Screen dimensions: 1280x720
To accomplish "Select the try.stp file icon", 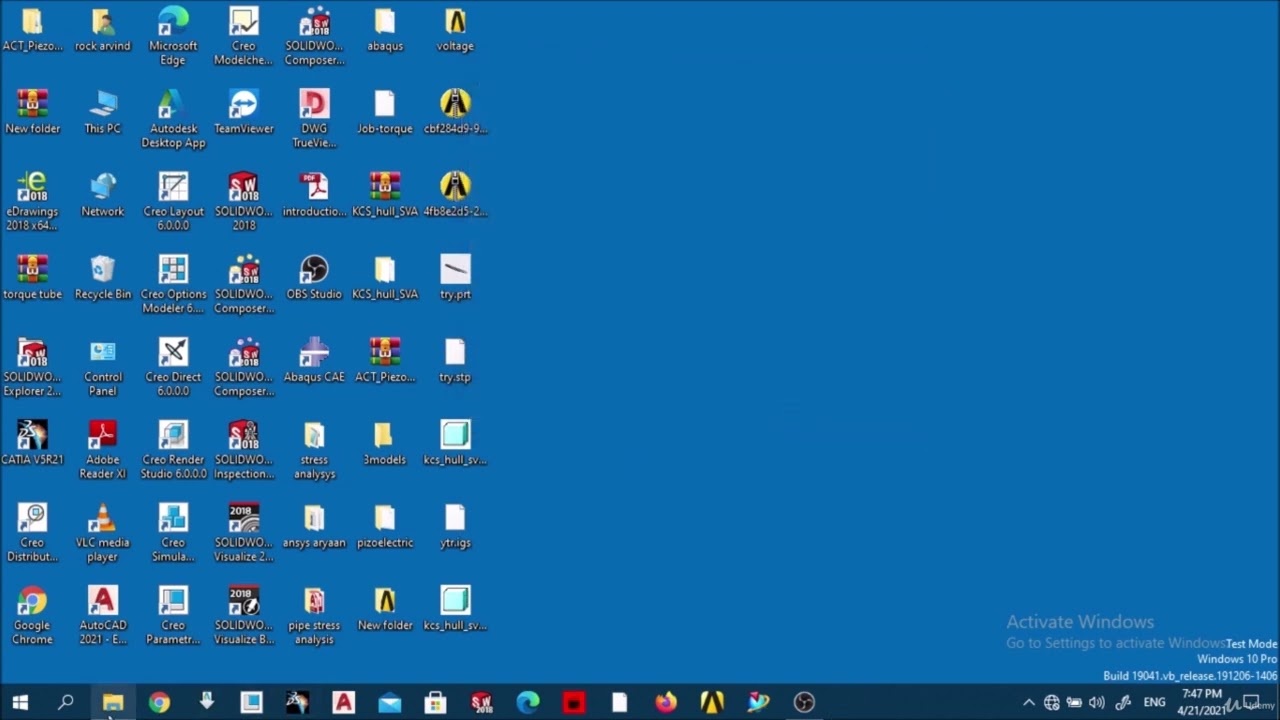I will tap(455, 360).
